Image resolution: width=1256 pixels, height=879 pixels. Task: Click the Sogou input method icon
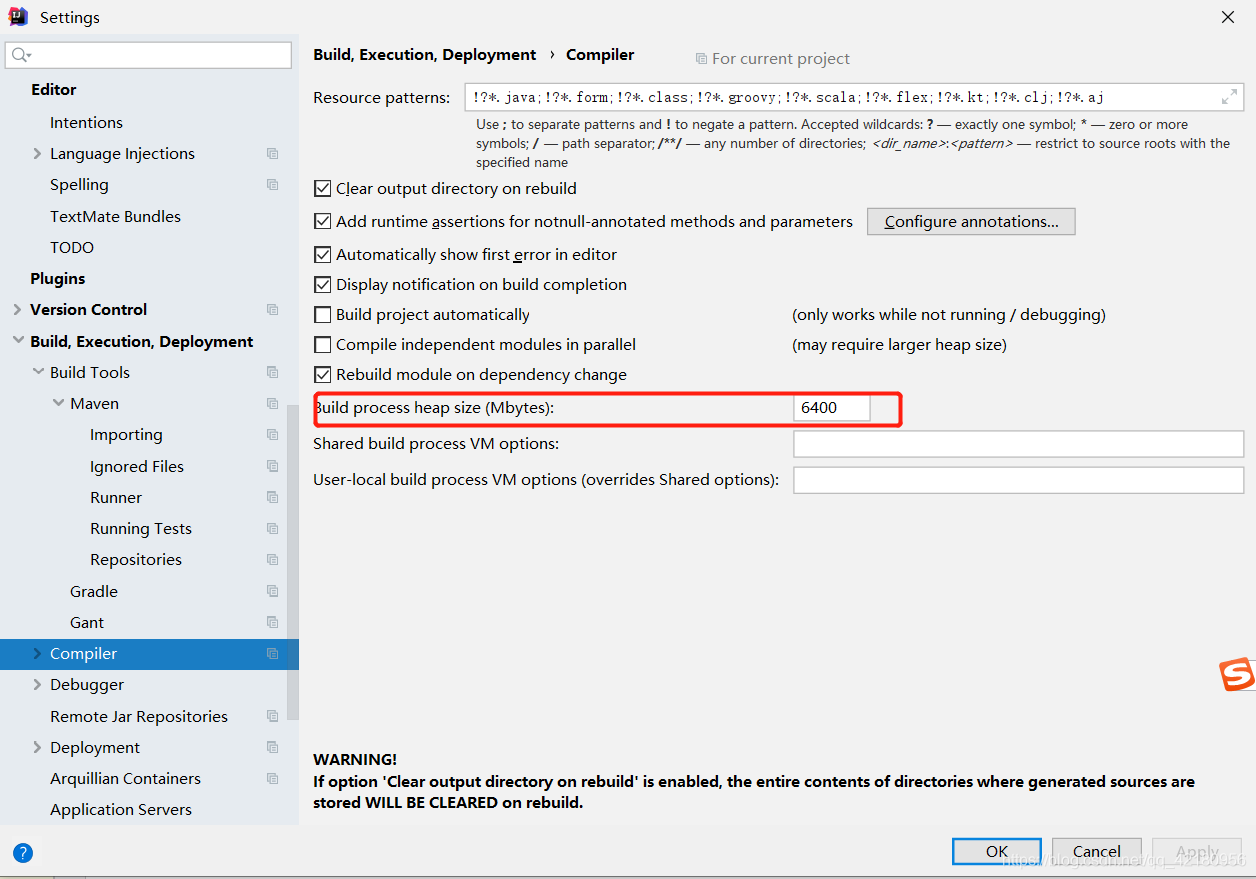click(x=1237, y=675)
